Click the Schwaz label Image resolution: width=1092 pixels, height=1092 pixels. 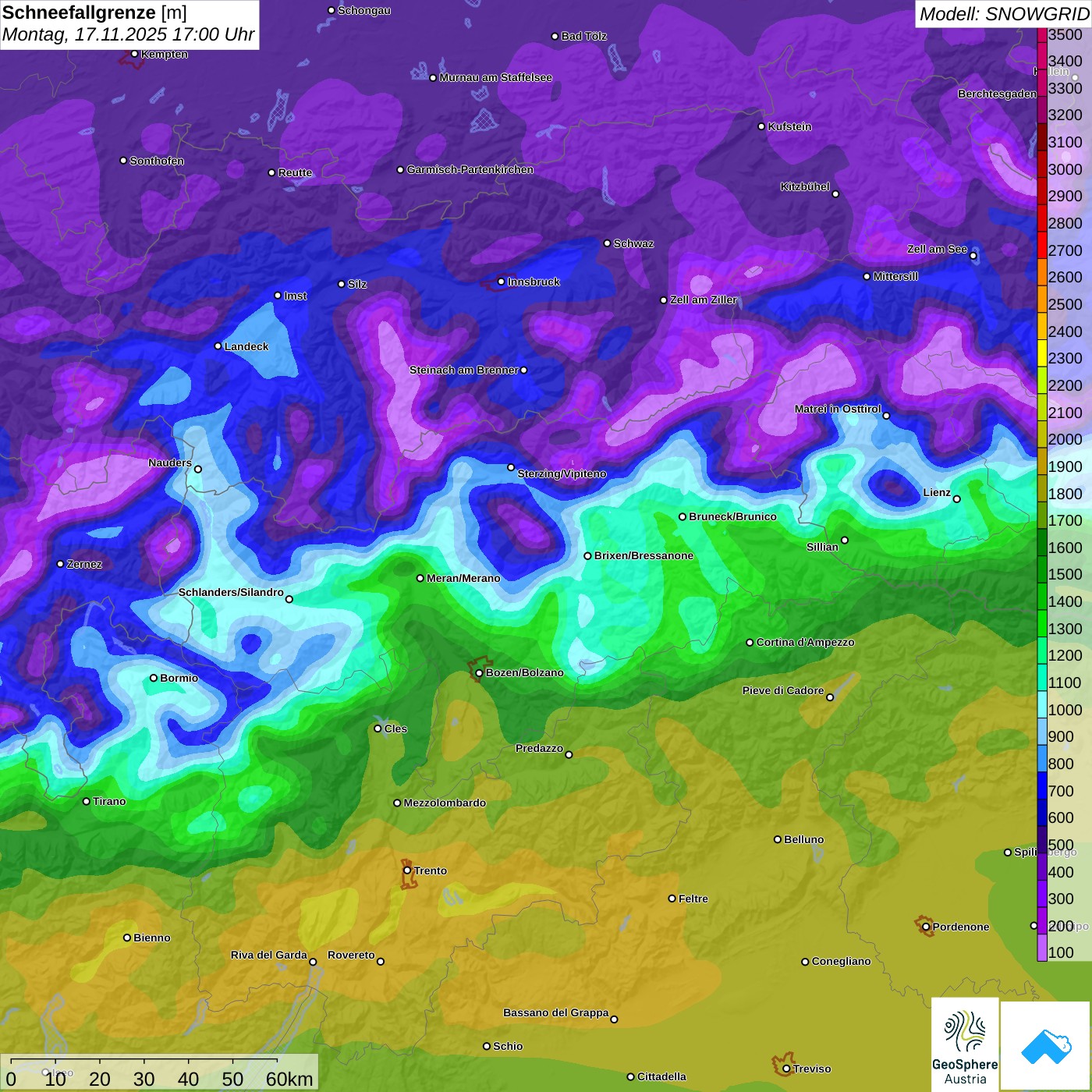click(633, 243)
